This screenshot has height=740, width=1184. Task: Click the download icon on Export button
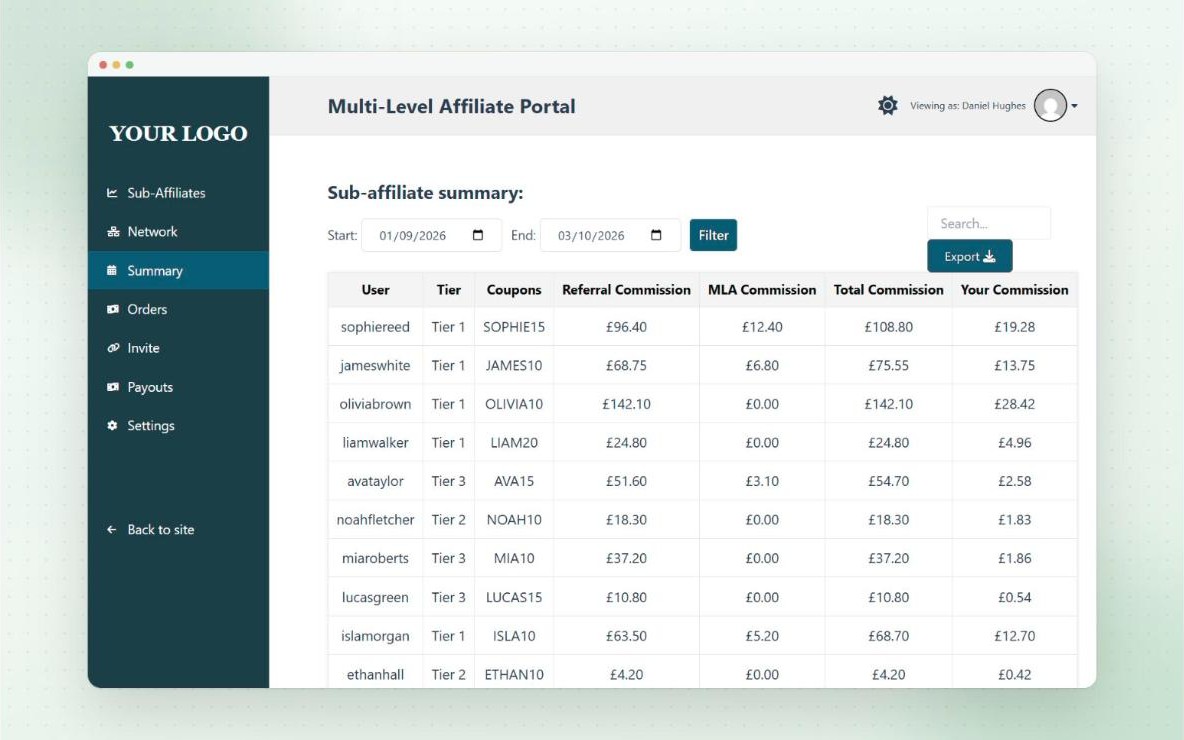(x=989, y=257)
